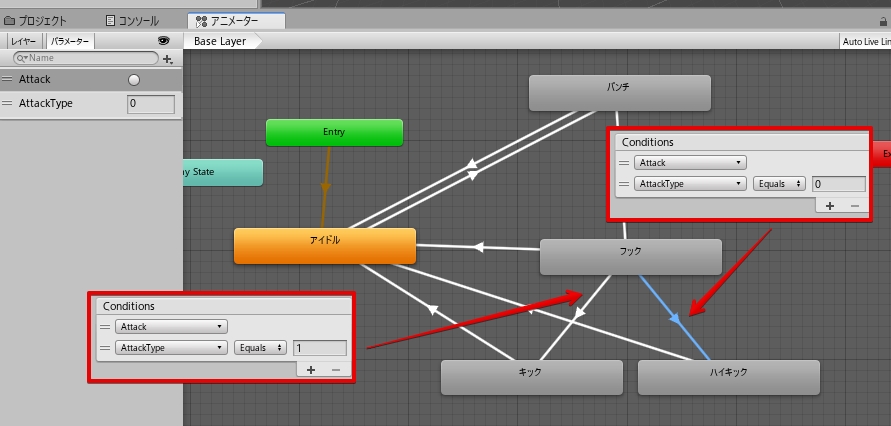Image resolution: width=891 pixels, height=426 pixels.
Task: Switch to the プロジェクト tab
Action: pyautogui.click(x=35, y=21)
